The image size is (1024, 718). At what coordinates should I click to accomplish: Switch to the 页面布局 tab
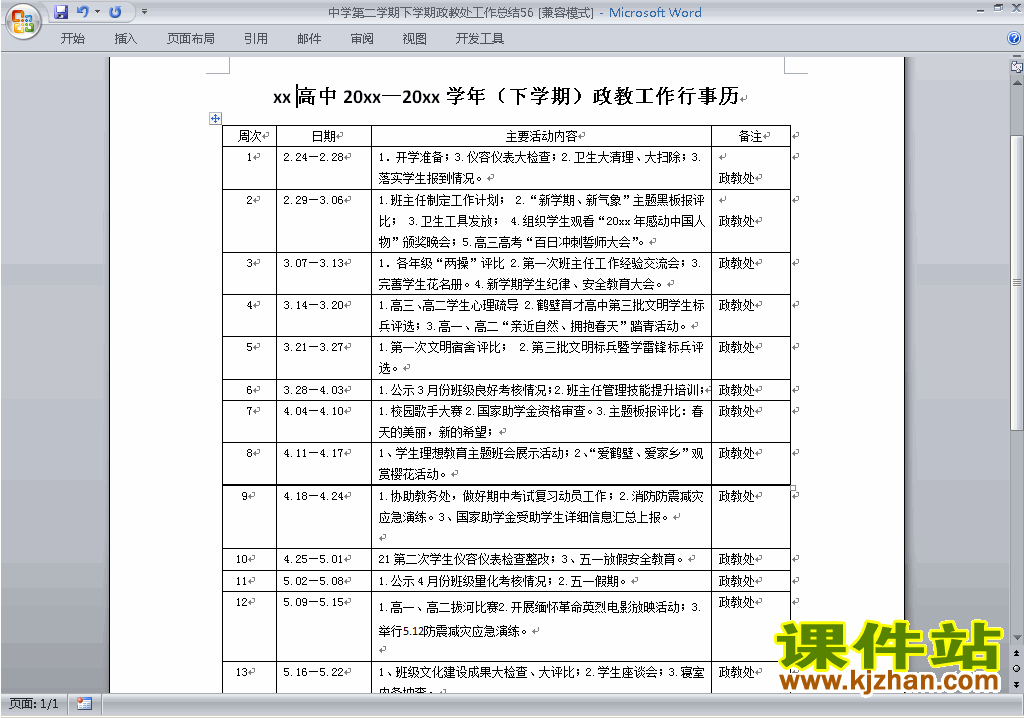(190, 39)
